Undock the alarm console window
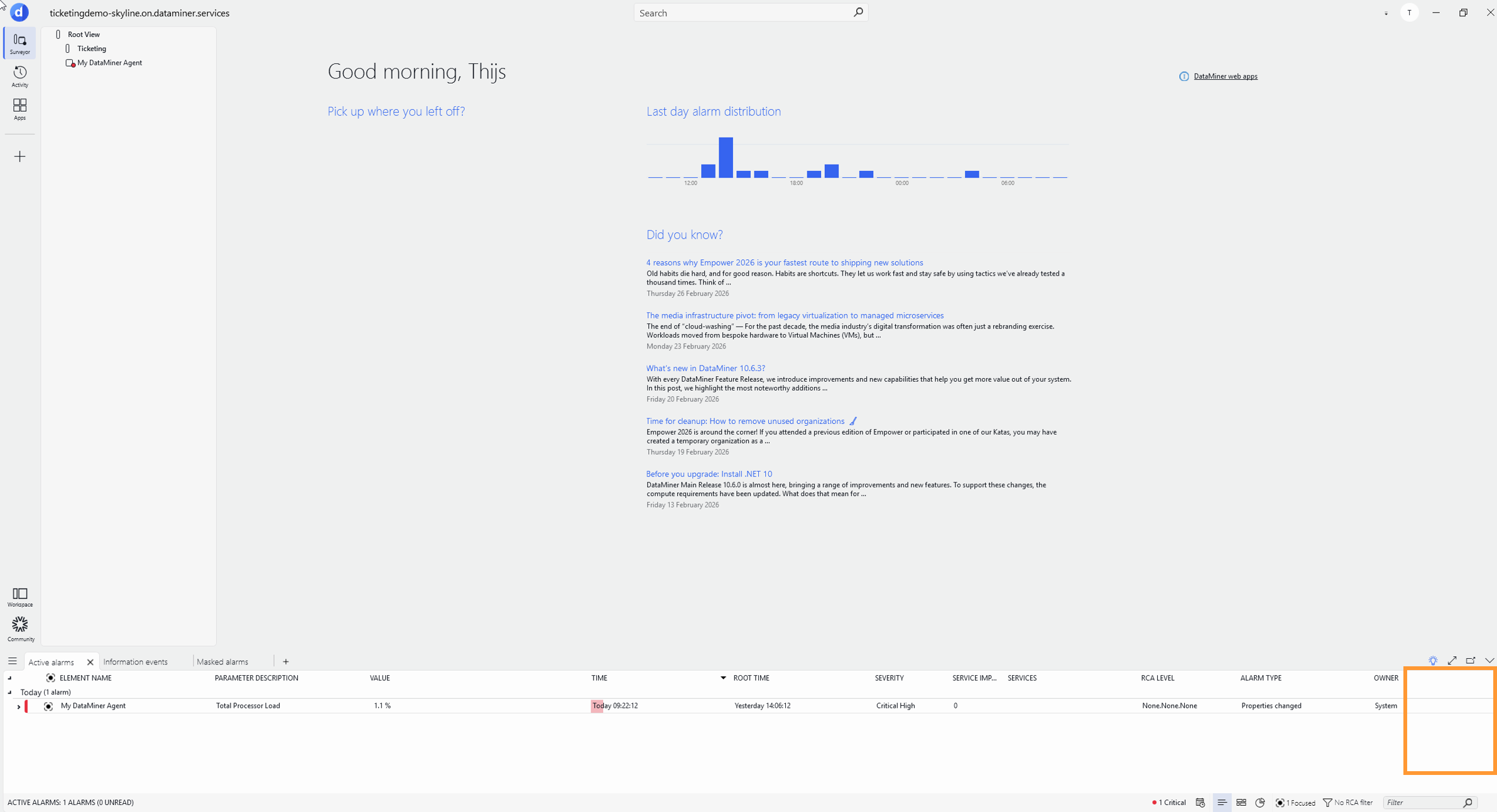Screen dimensions: 1497x812 click(x=1470, y=661)
